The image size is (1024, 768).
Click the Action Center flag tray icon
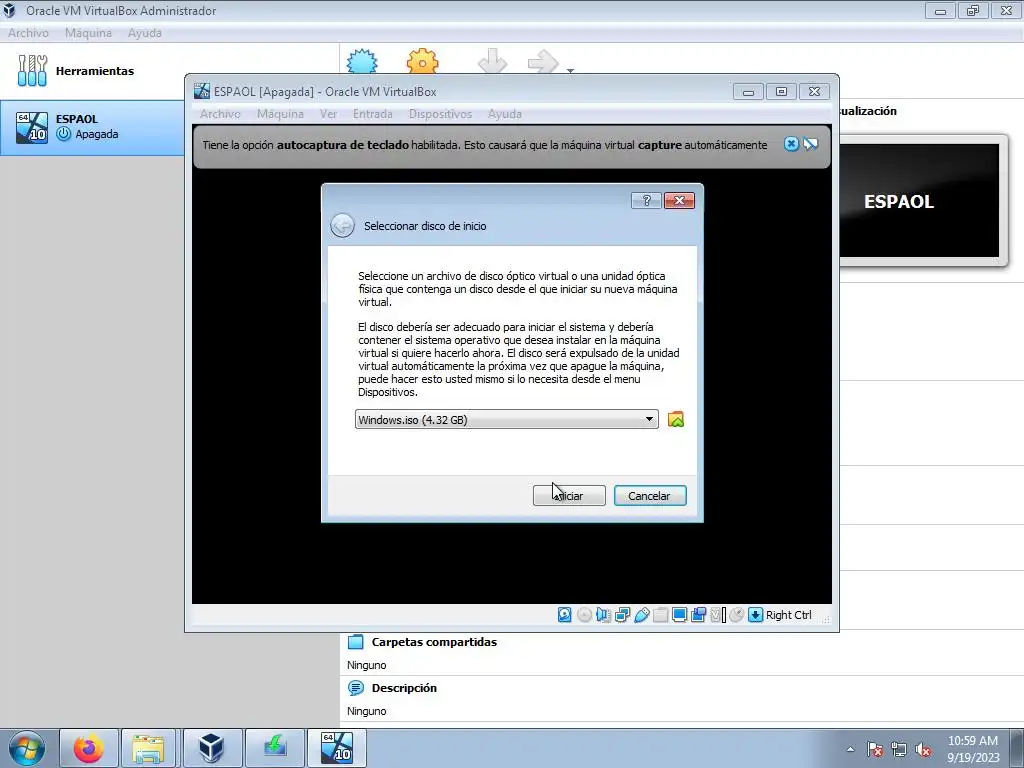coord(875,749)
